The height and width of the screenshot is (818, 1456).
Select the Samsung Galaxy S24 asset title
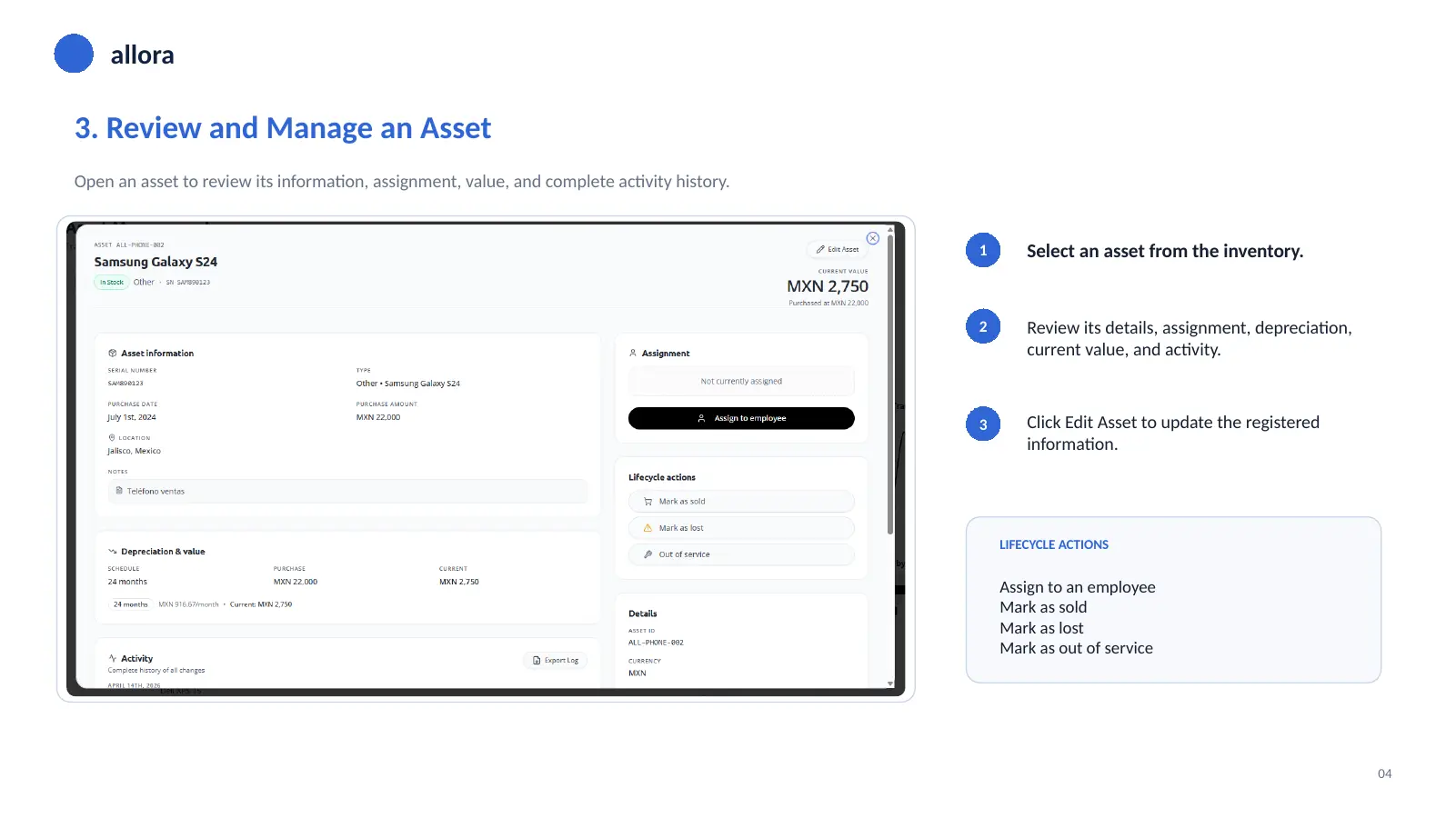tap(156, 262)
